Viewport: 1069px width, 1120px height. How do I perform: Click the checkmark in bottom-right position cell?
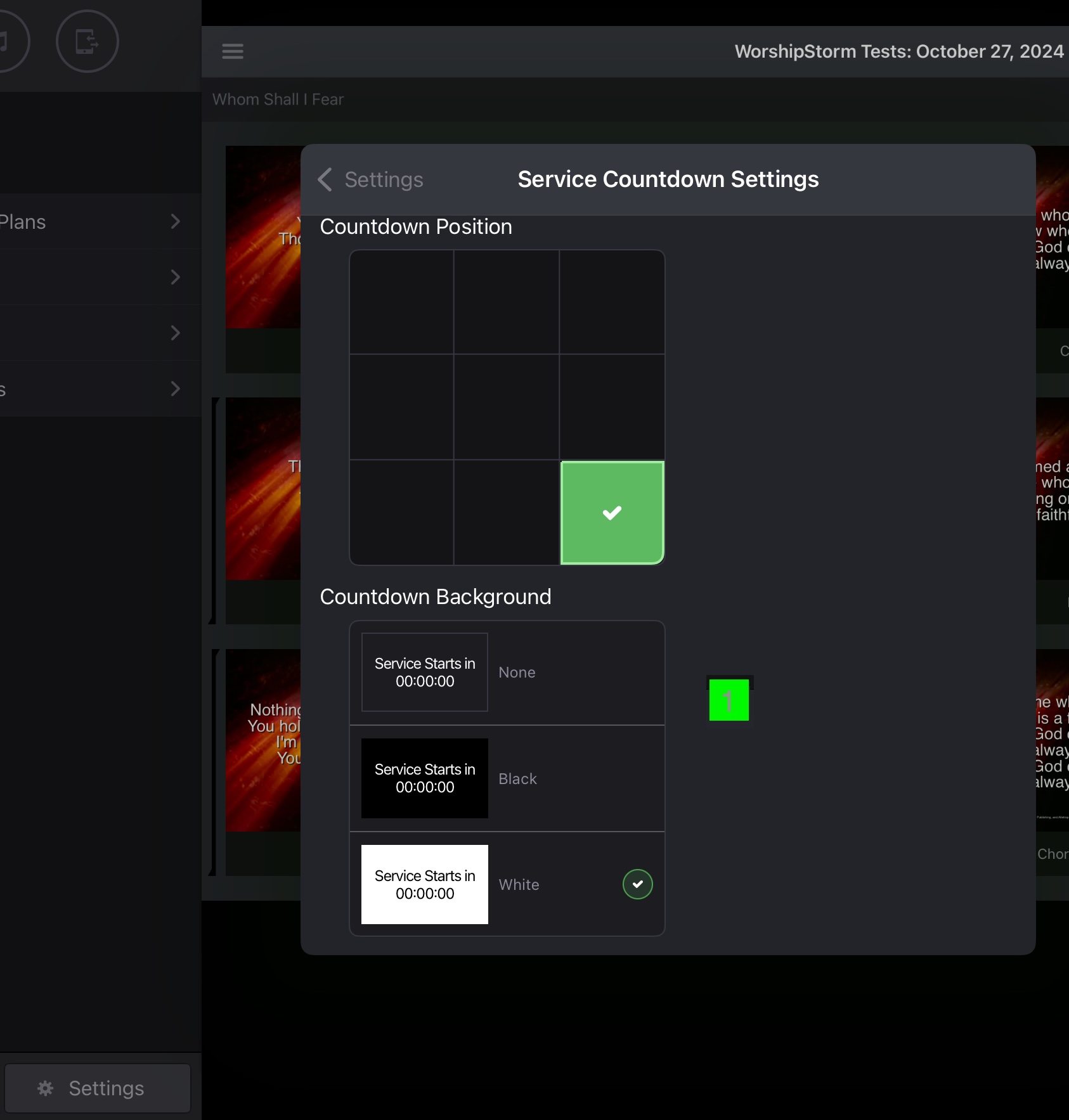click(612, 513)
